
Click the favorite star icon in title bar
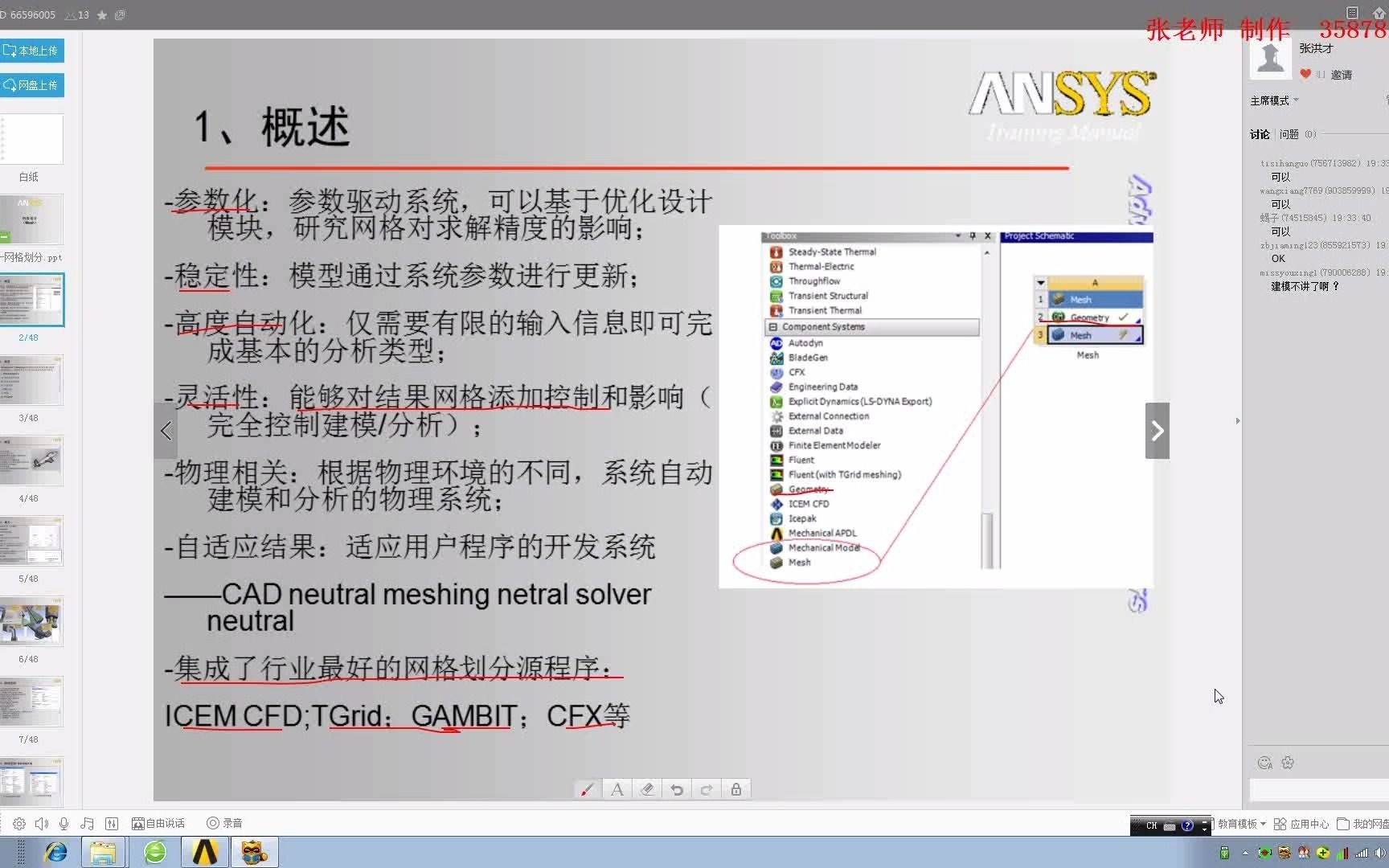pyautogui.click(x=102, y=15)
